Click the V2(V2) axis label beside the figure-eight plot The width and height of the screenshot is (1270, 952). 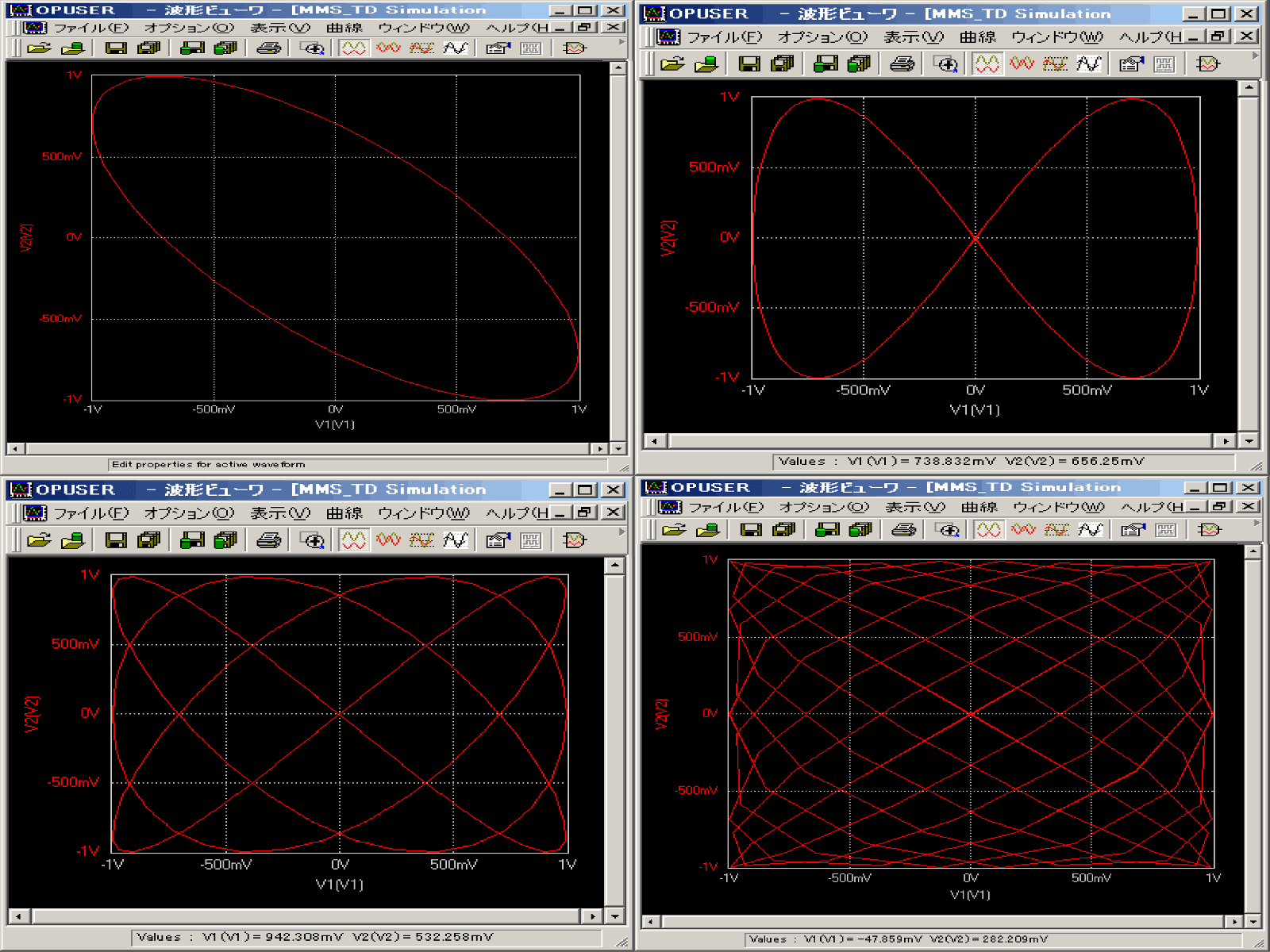coord(668,237)
